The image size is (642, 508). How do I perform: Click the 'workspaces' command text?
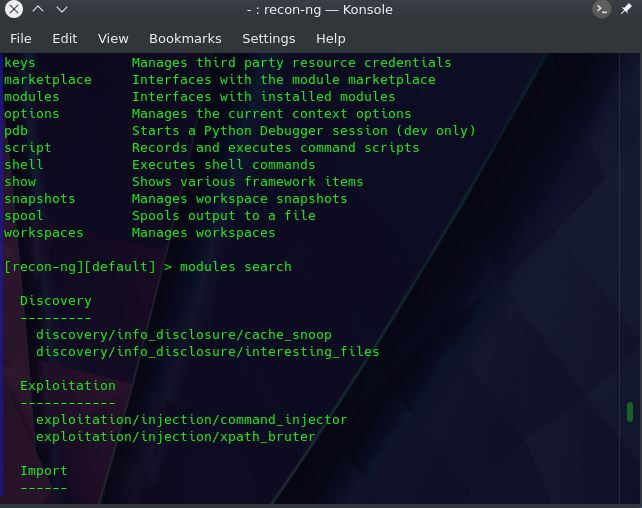point(44,233)
